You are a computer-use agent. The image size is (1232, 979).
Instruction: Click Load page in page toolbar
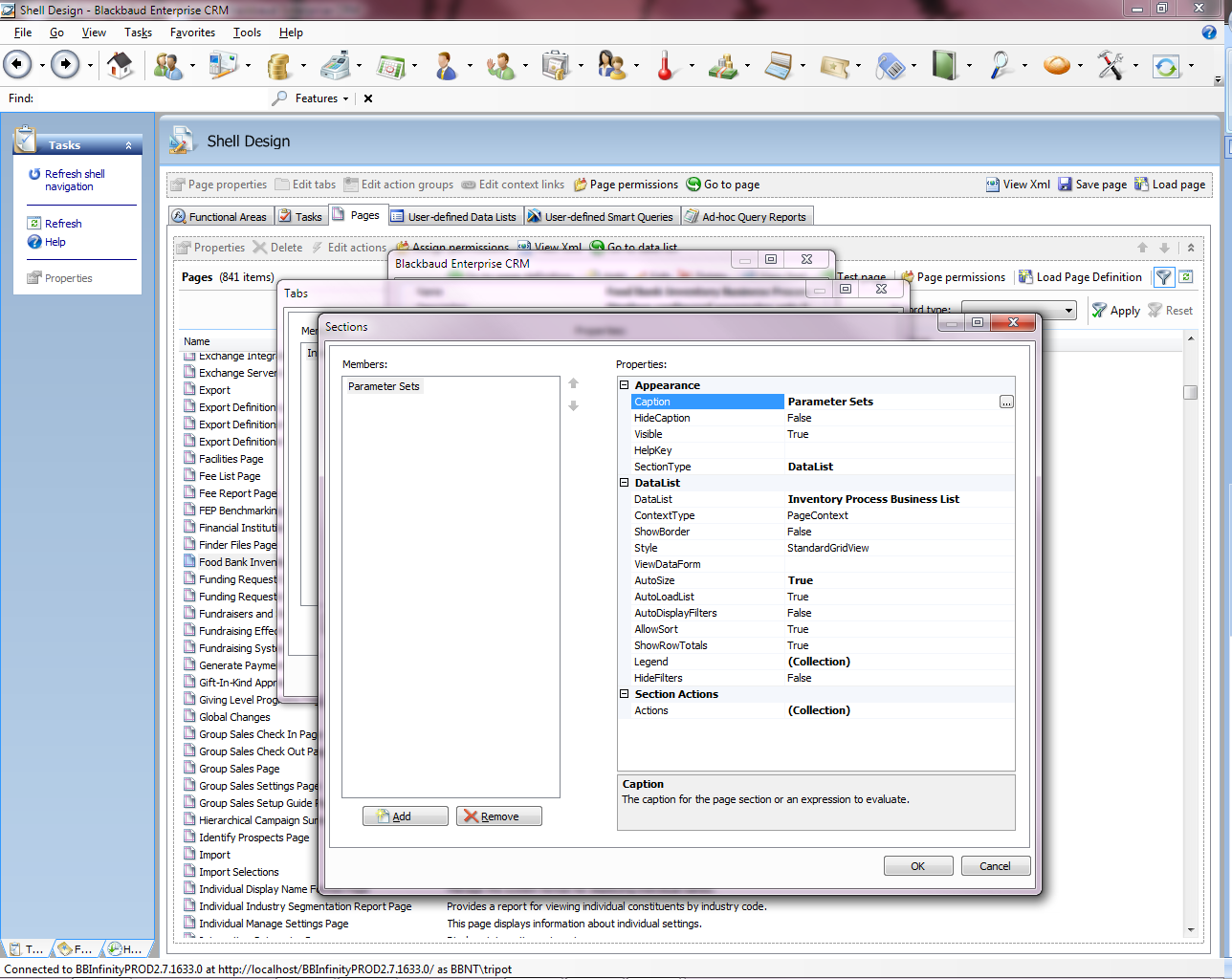click(1170, 185)
